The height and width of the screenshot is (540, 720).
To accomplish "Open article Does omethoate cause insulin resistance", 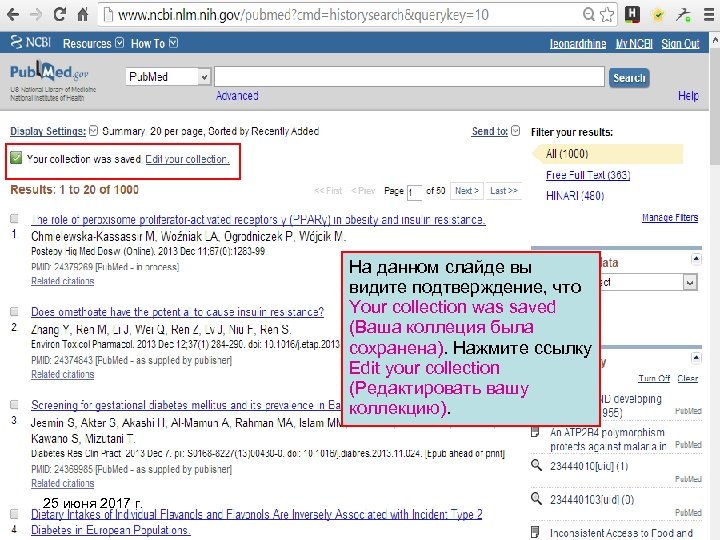I will 177,312.
